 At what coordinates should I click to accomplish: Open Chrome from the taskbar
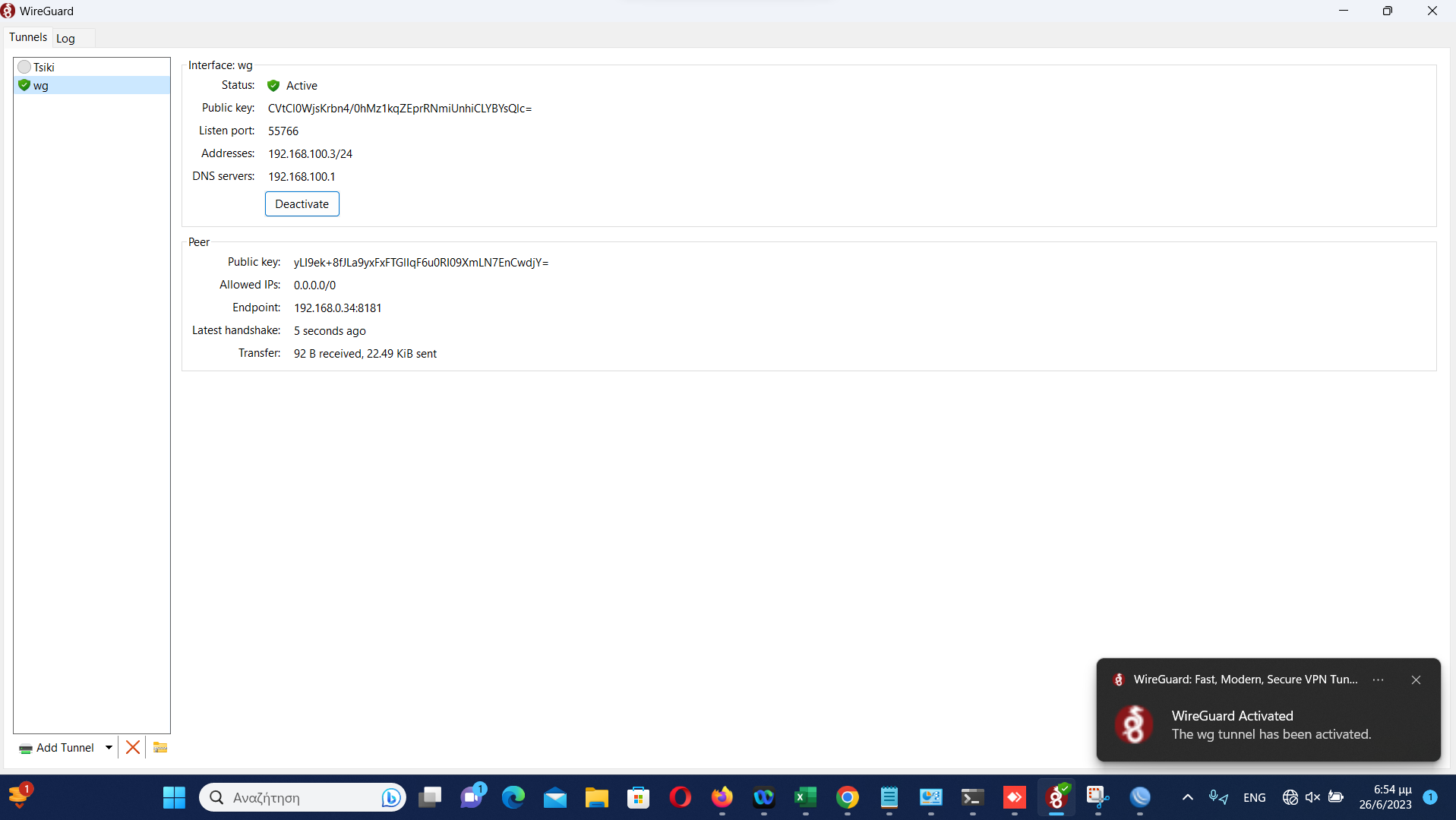(x=848, y=797)
